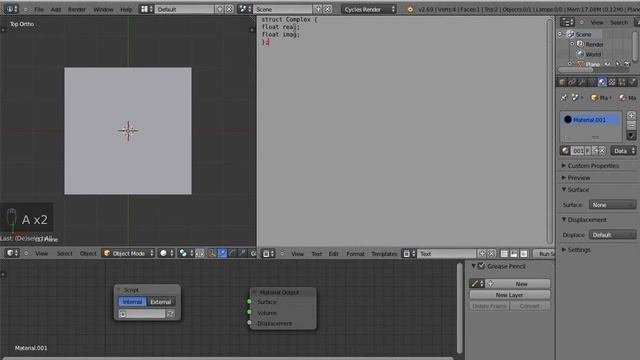This screenshot has width=640, height=360.
Task: Open the Modifiers properties tab wrench icon
Action: point(582,82)
